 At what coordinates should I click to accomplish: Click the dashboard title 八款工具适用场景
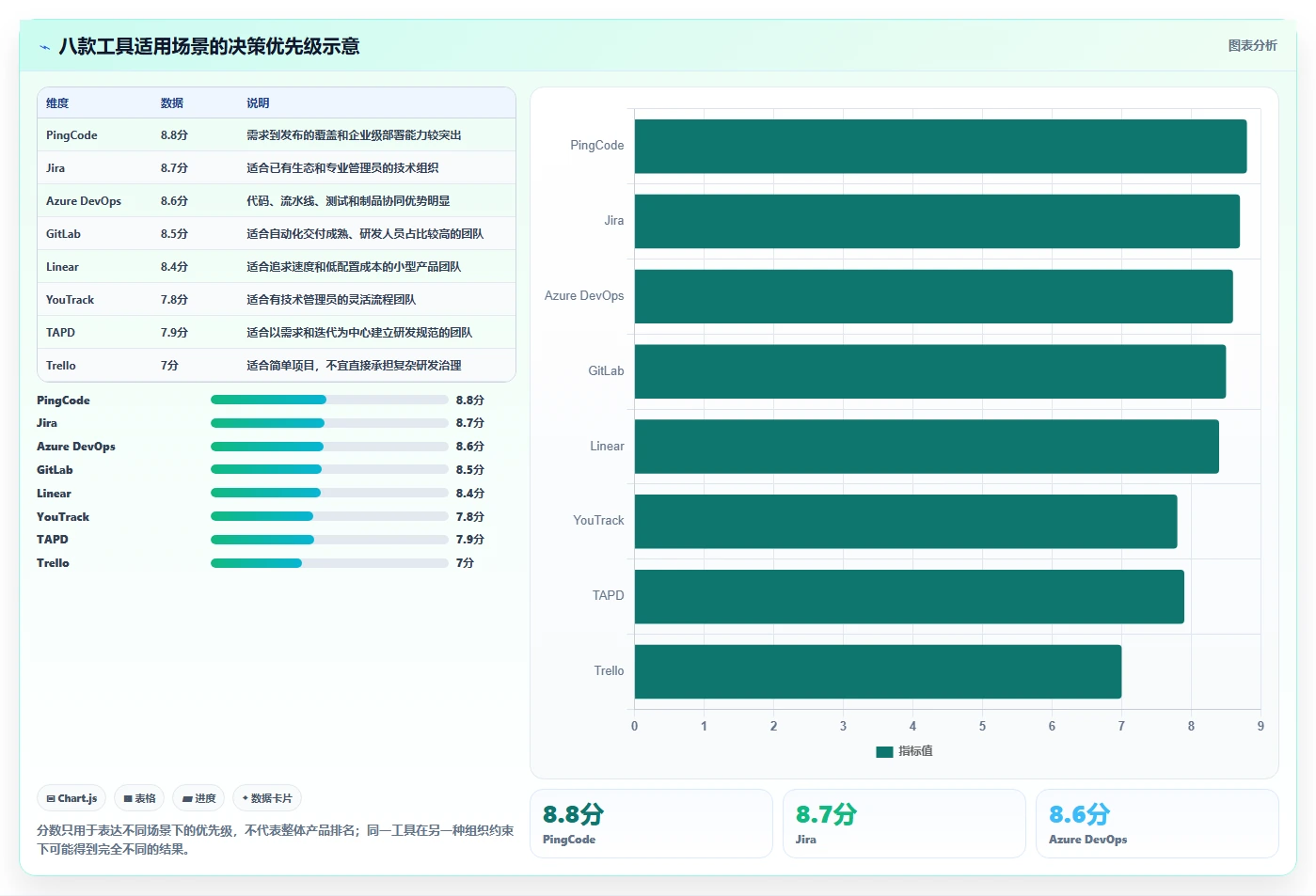[209, 46]
